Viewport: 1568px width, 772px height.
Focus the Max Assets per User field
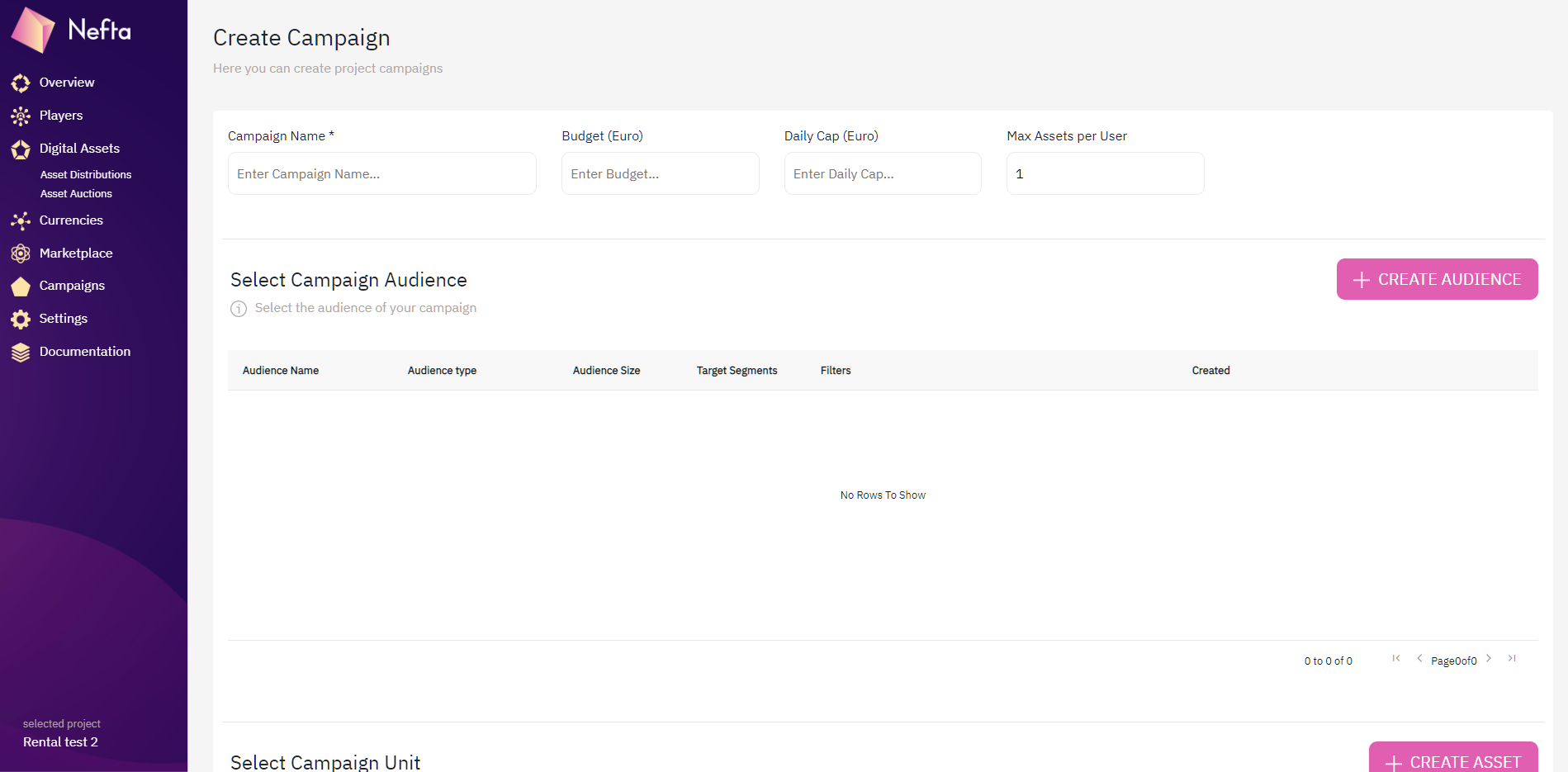1106,173
